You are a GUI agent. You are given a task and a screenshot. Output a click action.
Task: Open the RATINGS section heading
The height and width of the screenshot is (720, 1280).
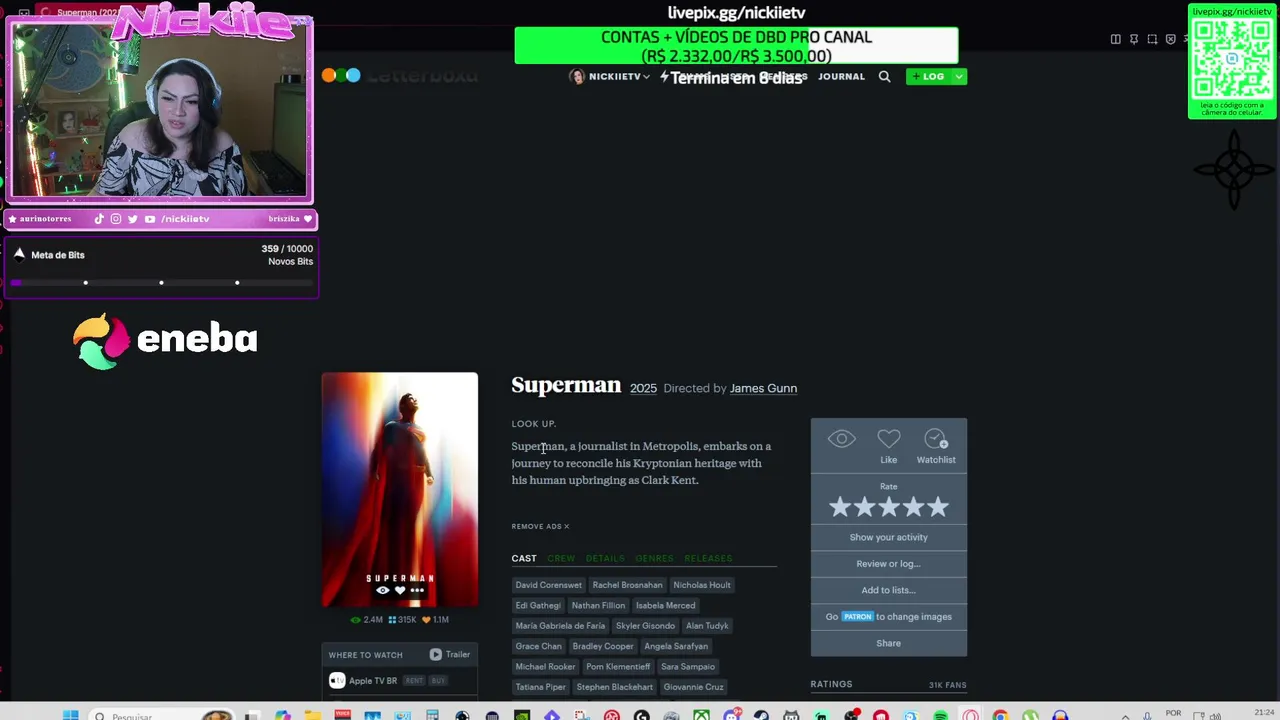(x=831, y=684)
